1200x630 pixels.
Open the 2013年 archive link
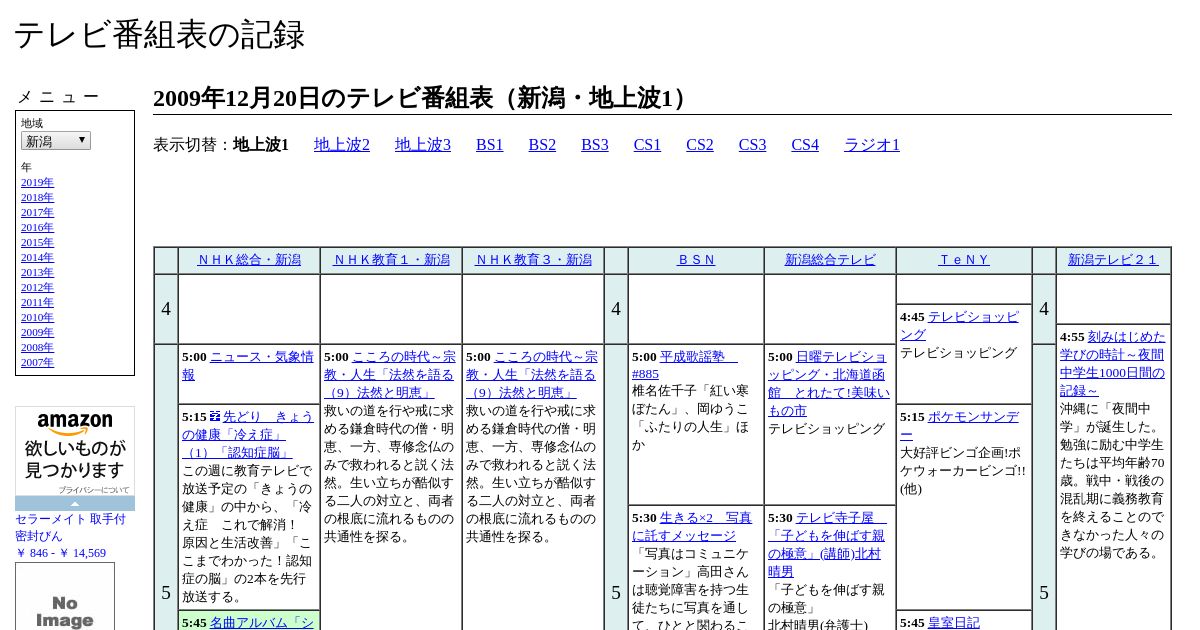click(x=37, y=273)
